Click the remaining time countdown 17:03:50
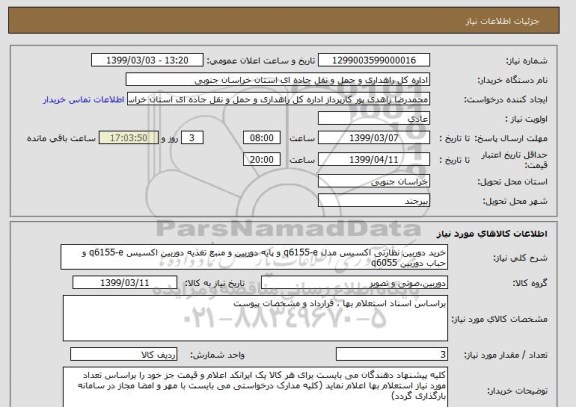Screen dimensions: 576x407 pyautogui.click(x=129, y=138)
